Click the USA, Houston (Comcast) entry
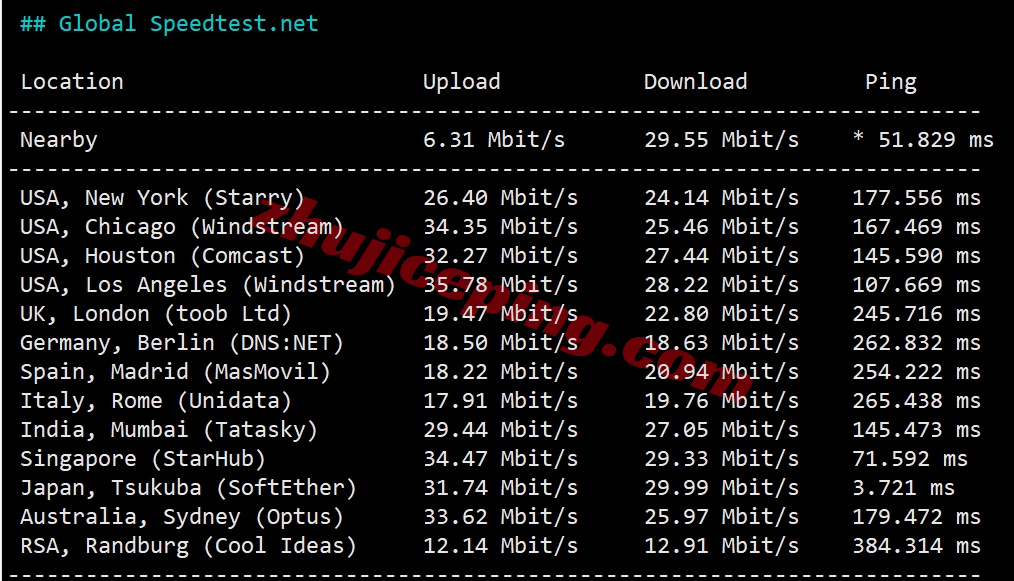Image resolution: width=1014 pixels, height=581 pixels. [162, 256]
